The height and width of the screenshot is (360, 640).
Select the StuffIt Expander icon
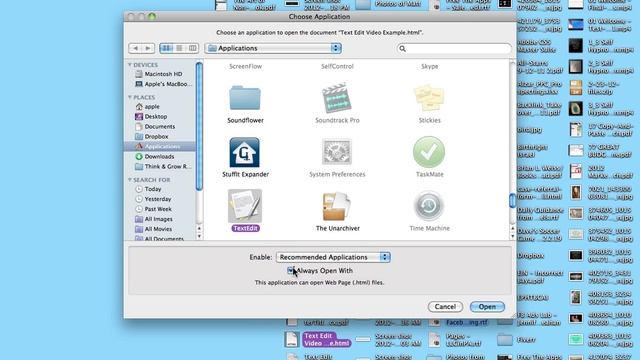click(244, 152)
